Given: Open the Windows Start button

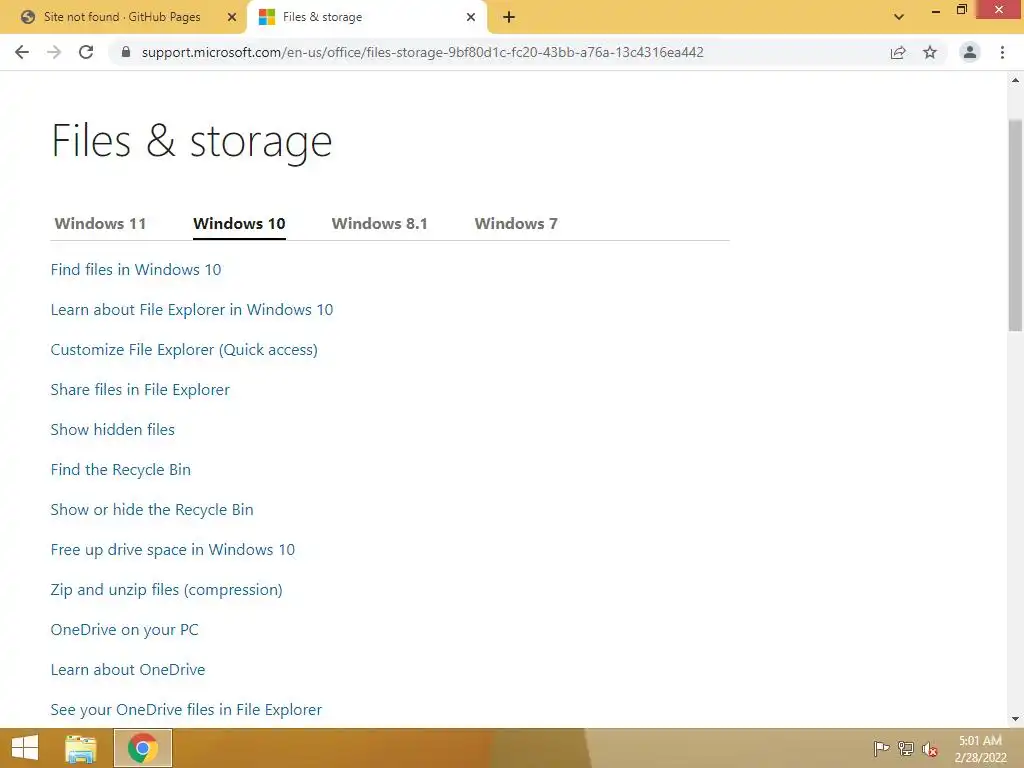Looking at the screenshot, I should point(25,748).
